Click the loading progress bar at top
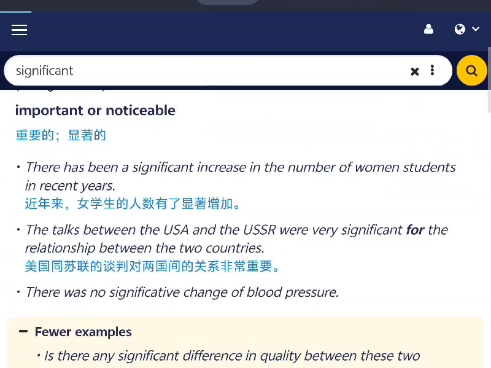The width and height of the screenshot is (491, 368). point(16,12)
